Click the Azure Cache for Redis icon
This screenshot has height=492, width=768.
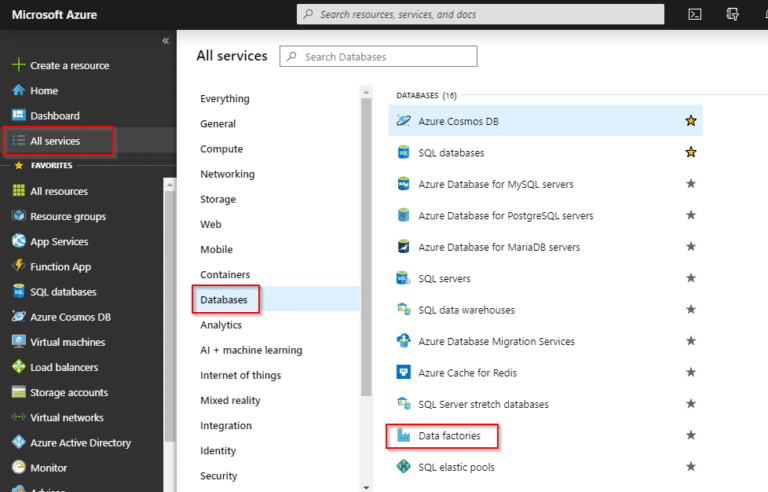click(x=404, y=373)
